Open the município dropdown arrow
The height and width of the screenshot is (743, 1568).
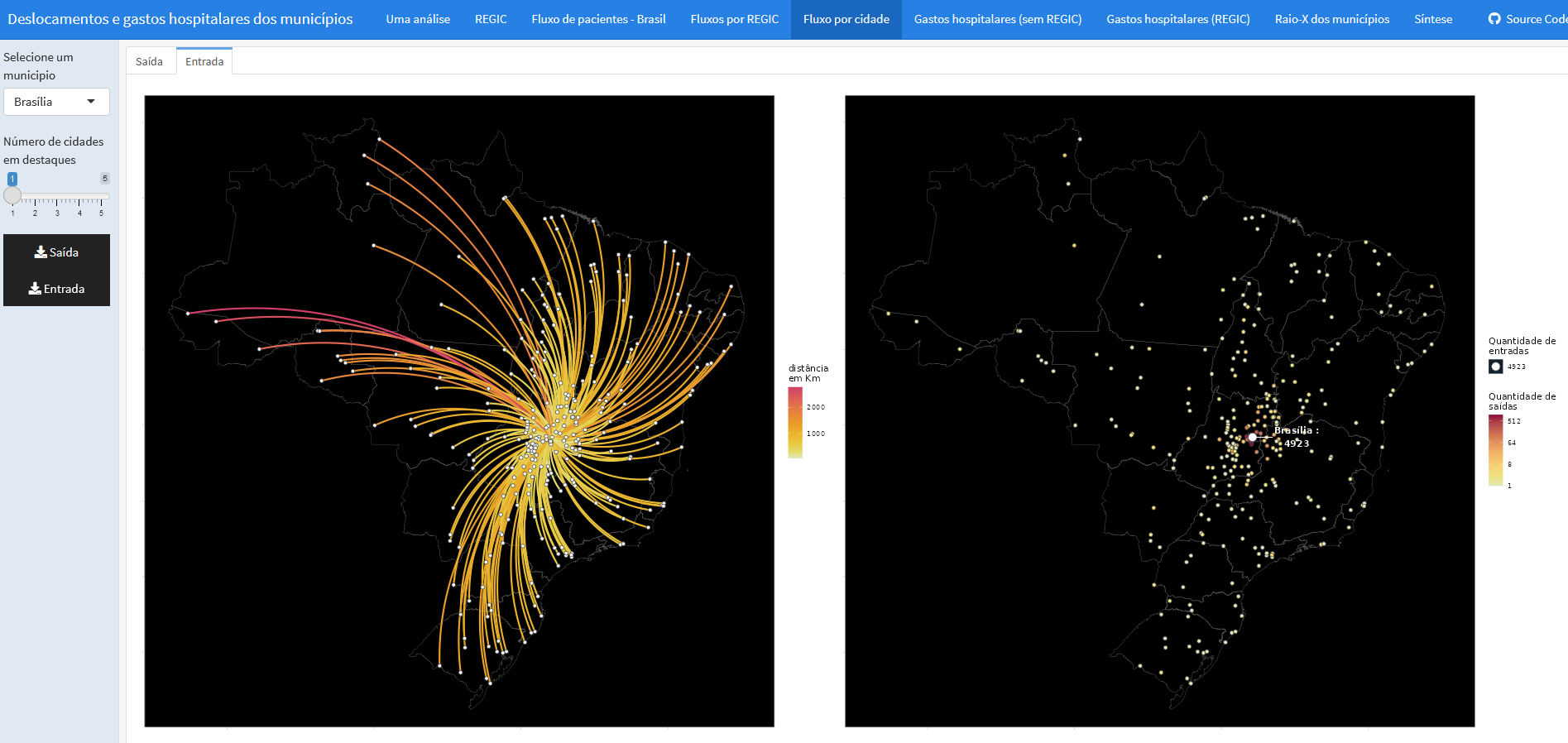[91, 101]
